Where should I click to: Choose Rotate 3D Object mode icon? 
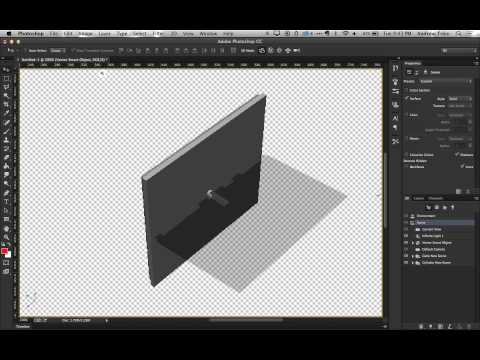[262, 51]
